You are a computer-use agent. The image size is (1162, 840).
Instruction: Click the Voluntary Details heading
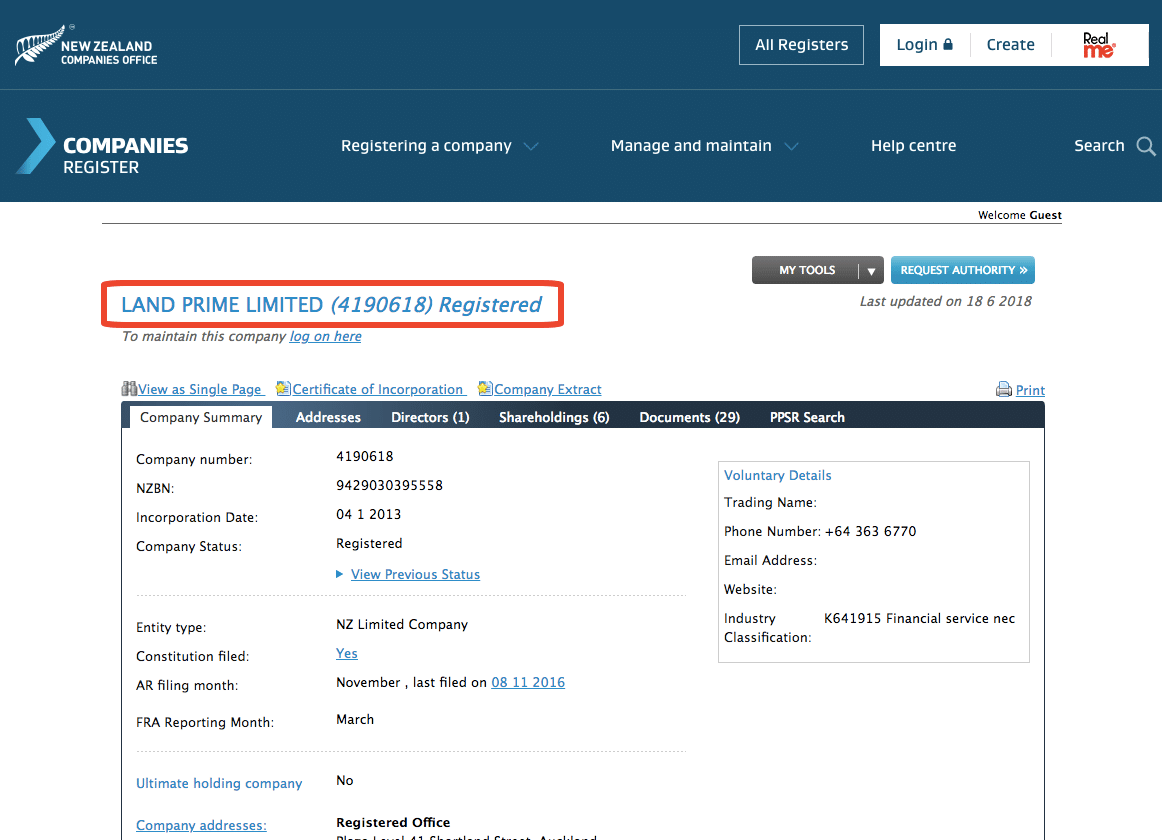[x=777, y=475]
